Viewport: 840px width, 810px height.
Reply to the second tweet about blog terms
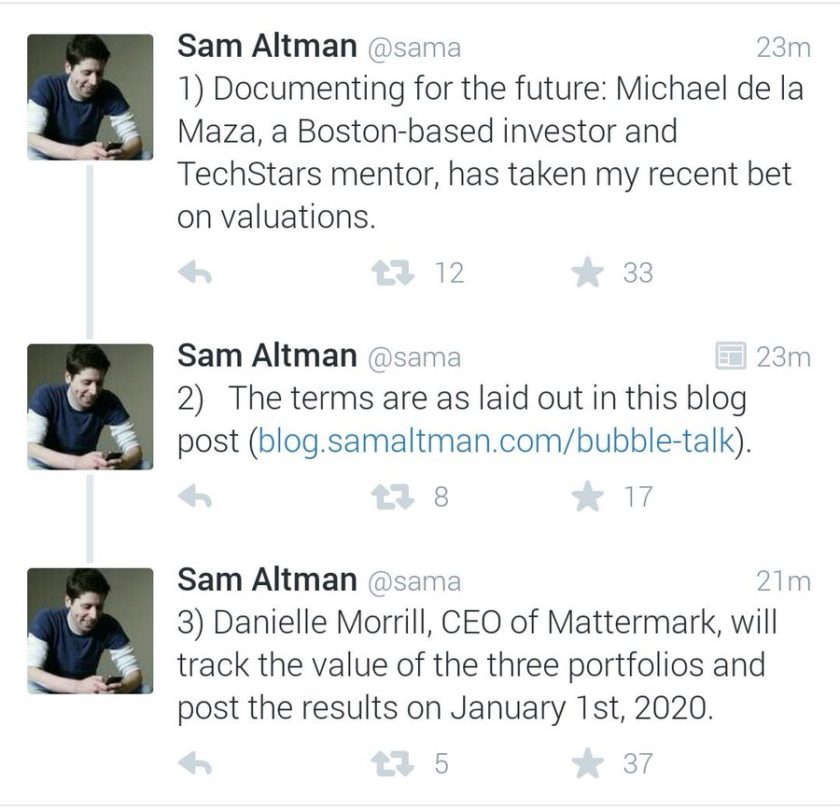point(195,497)
